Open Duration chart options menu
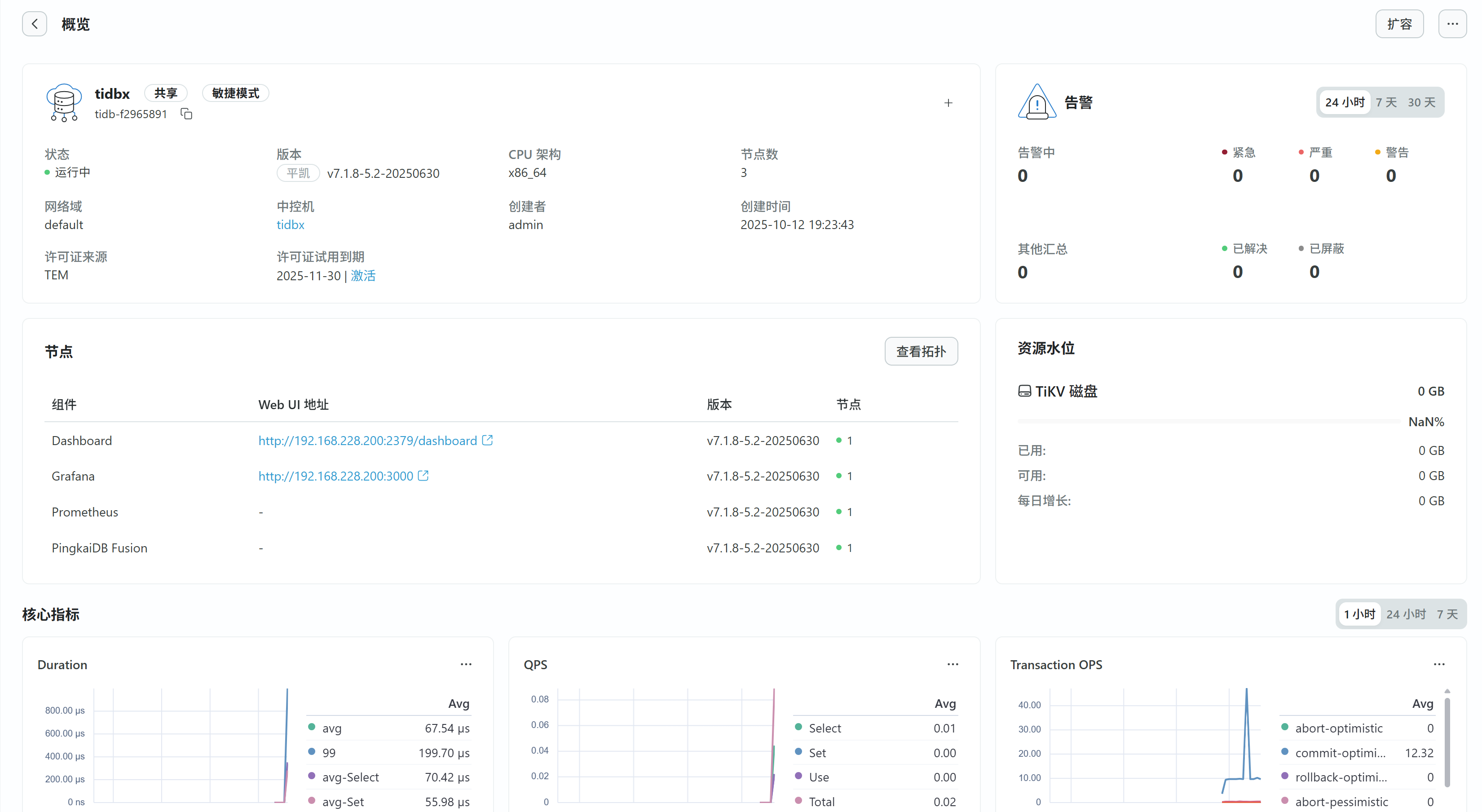The image size is (1482, 812). (466, 664)
